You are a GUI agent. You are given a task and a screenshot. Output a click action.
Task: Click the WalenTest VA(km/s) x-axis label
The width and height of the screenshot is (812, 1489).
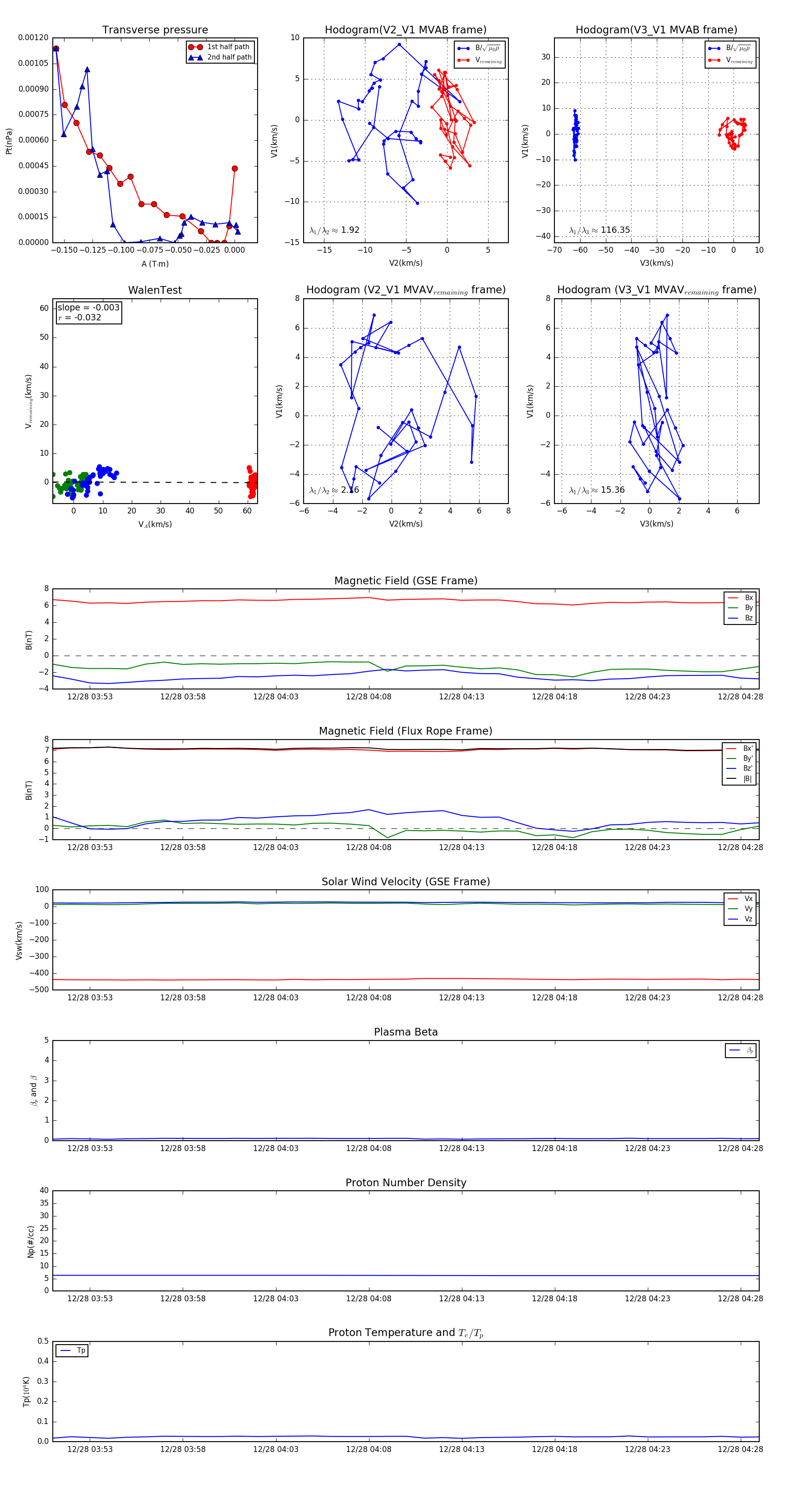155,524
